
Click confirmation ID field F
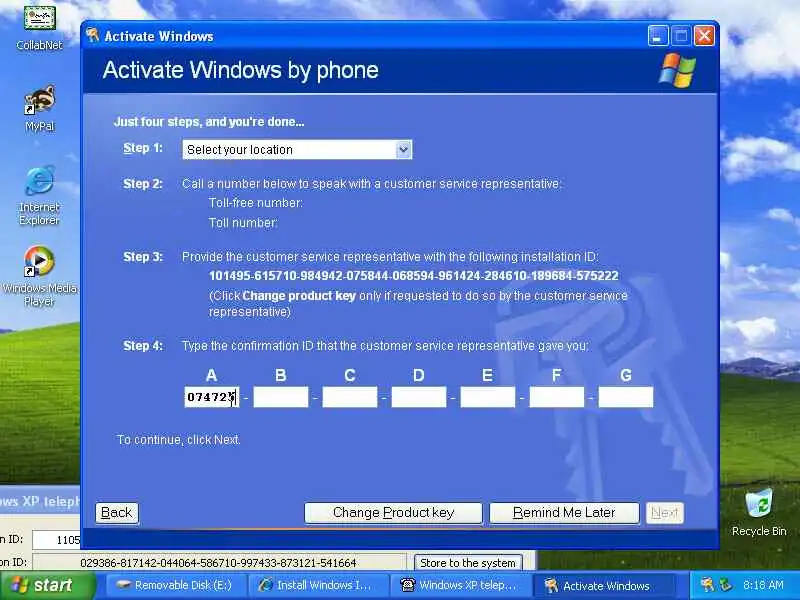[557, 397]
